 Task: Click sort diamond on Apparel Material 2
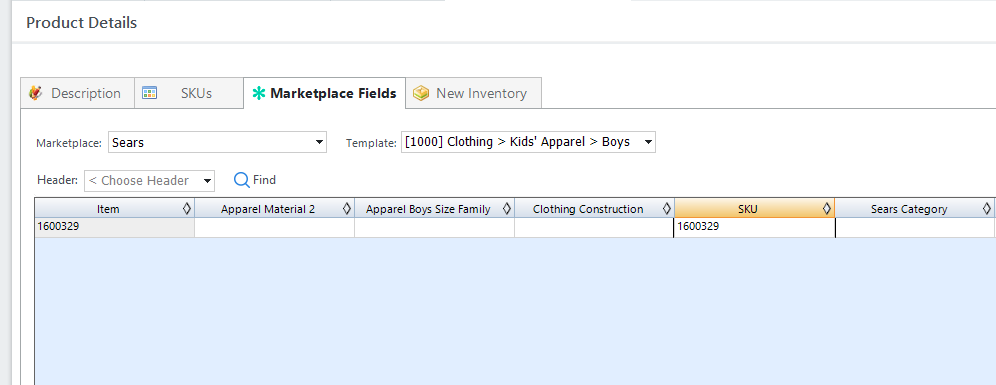(x=347, y=208)
